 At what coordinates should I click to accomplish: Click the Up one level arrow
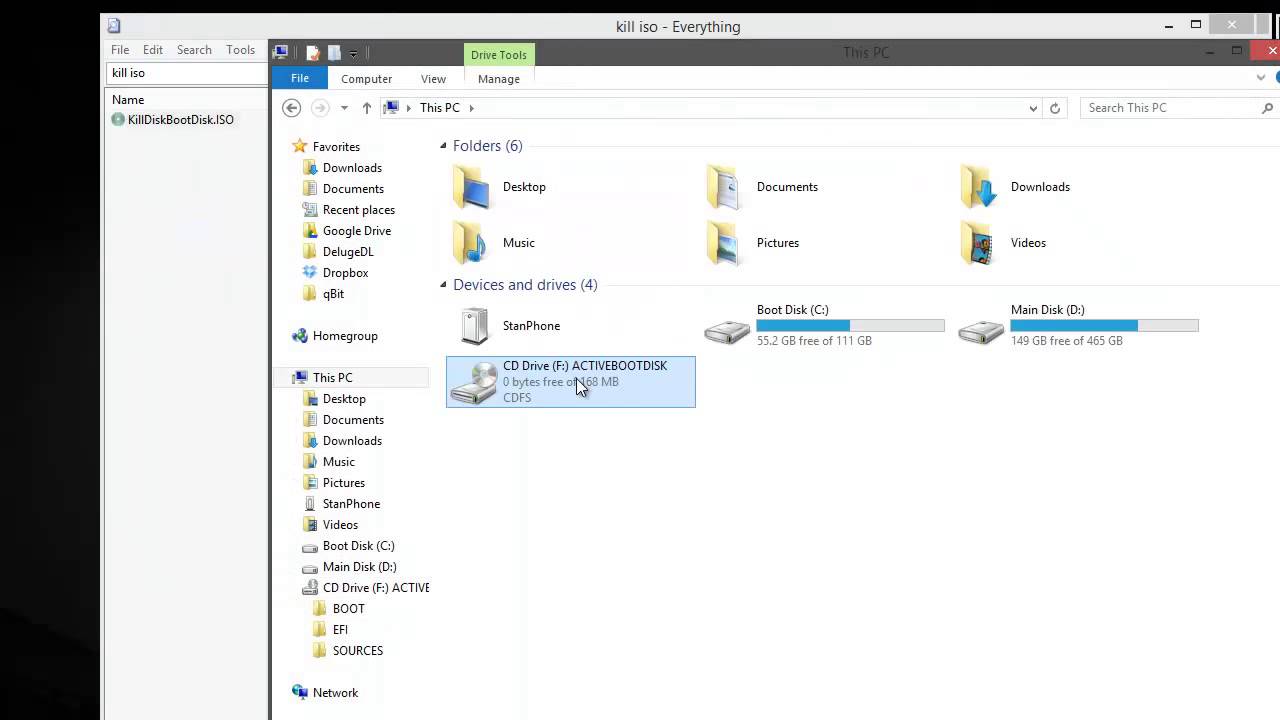[367, 108]
